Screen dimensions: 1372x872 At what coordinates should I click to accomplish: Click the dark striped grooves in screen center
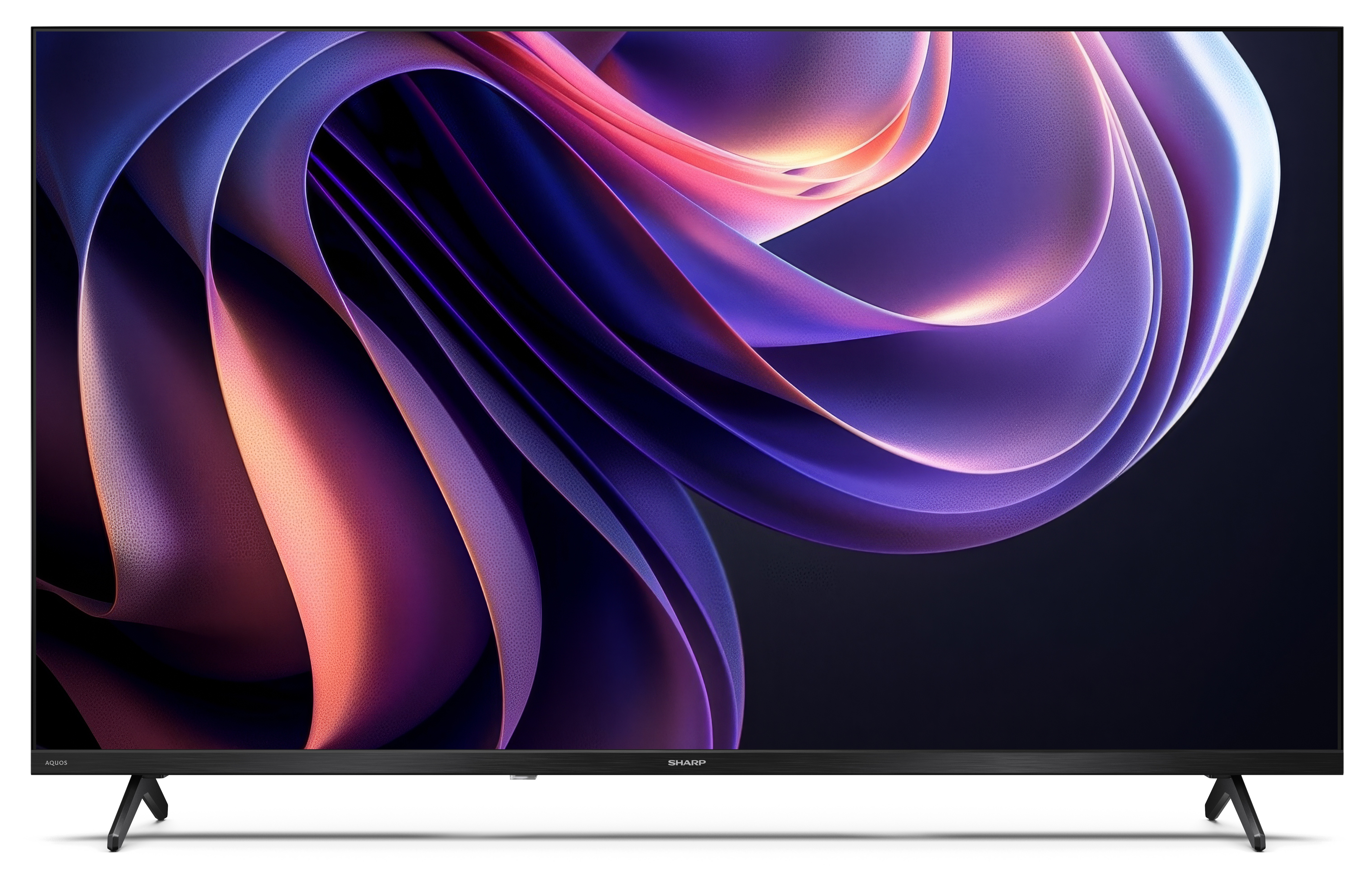[484, 285]
